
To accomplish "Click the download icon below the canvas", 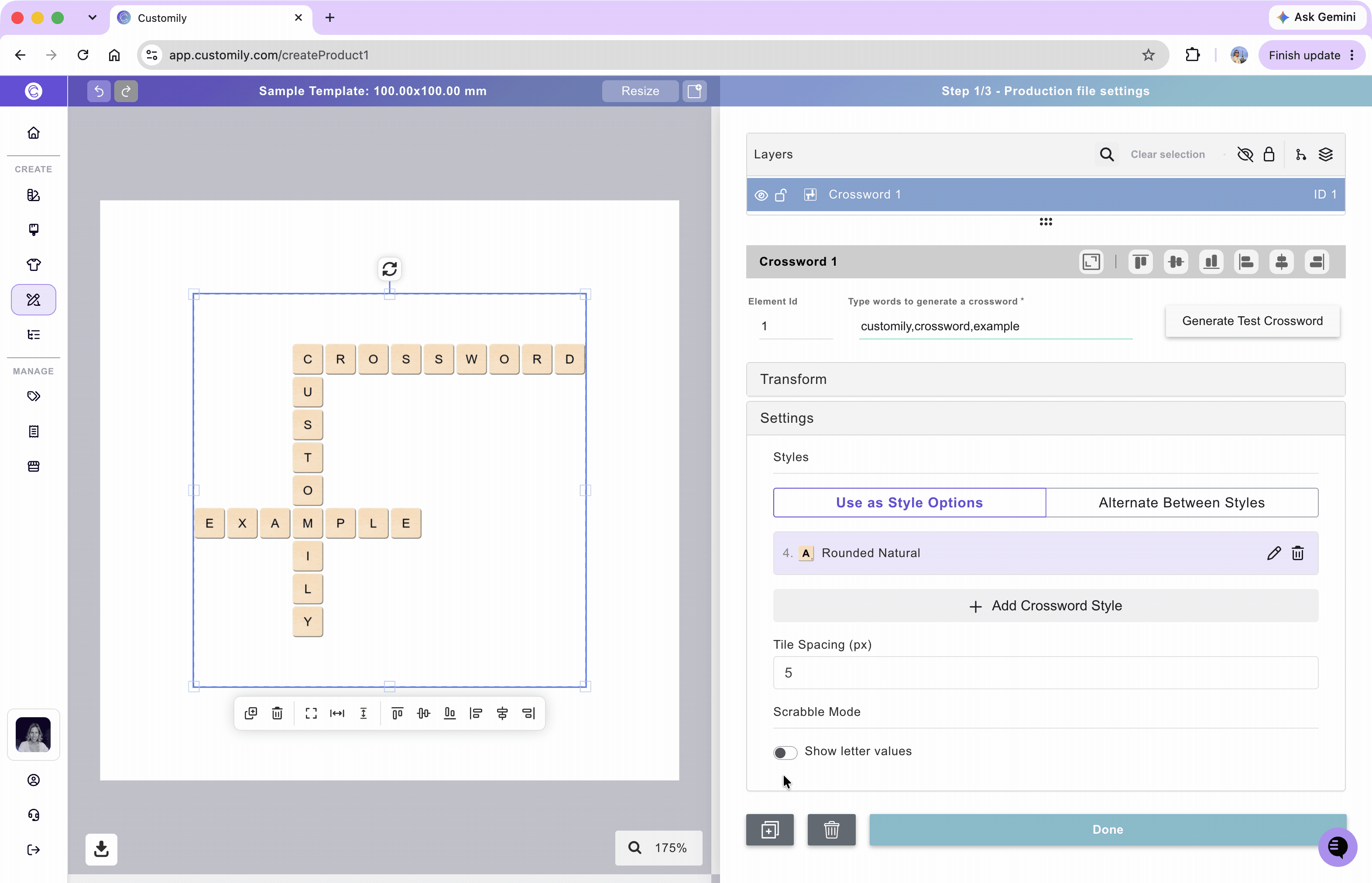I will pos(102,849).
